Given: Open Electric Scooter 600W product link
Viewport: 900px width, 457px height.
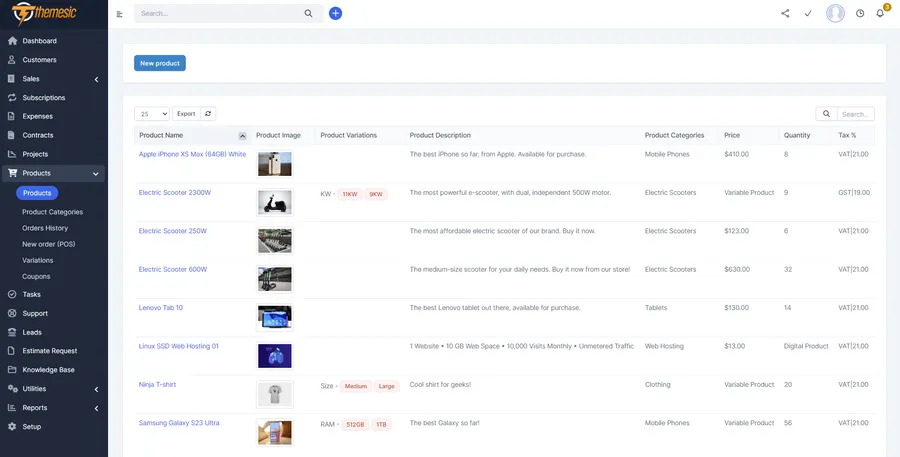Looking at the screenshot, I should (173, 269).
